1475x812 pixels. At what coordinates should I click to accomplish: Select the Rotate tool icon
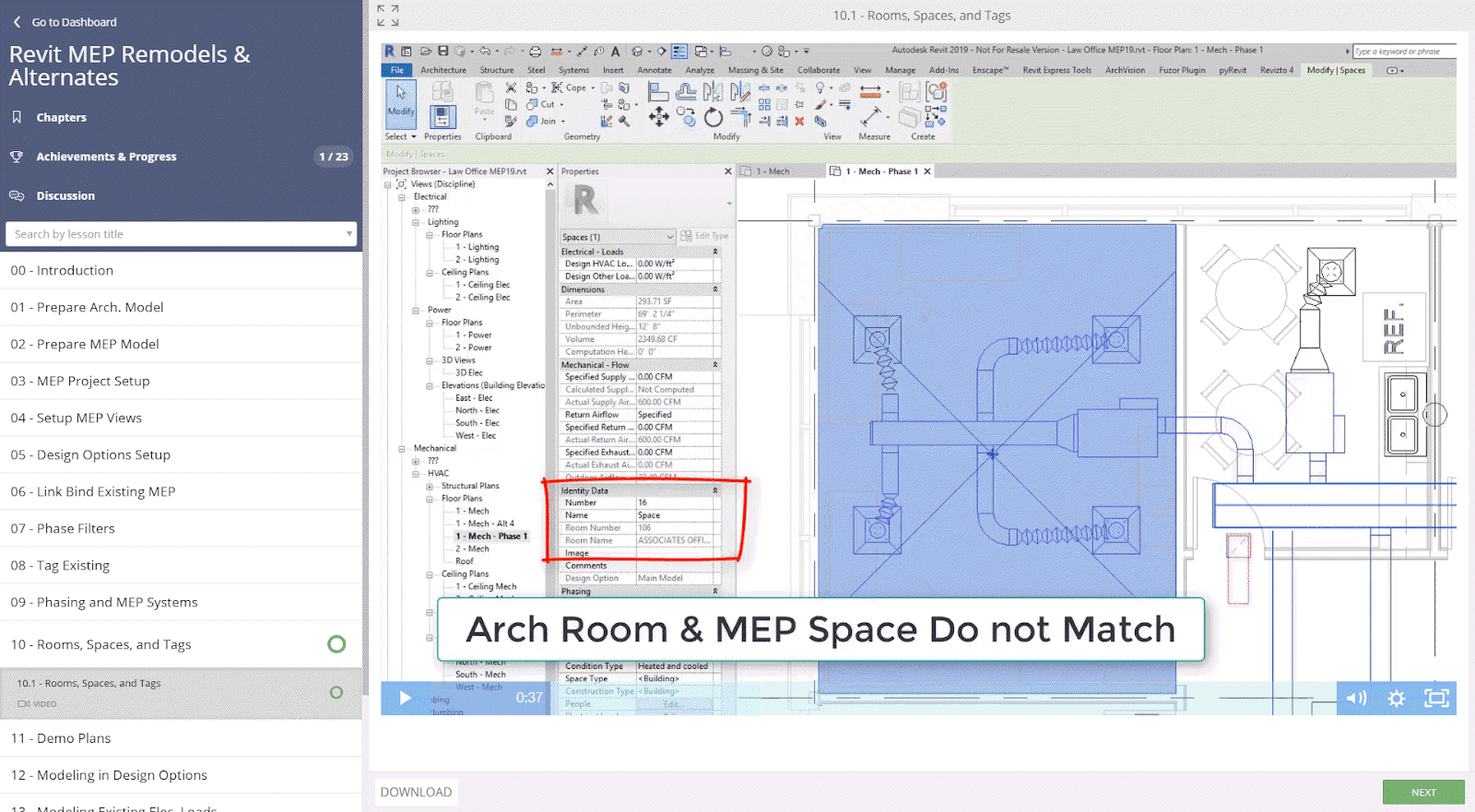coord(714,117)
